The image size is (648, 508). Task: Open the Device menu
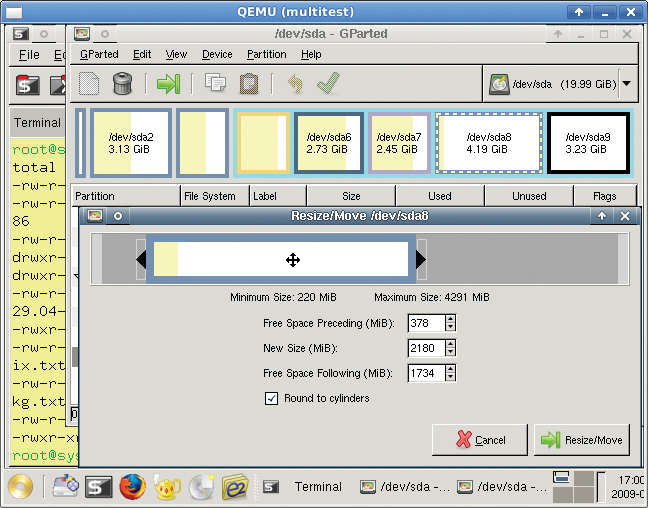tap(217, 54)
